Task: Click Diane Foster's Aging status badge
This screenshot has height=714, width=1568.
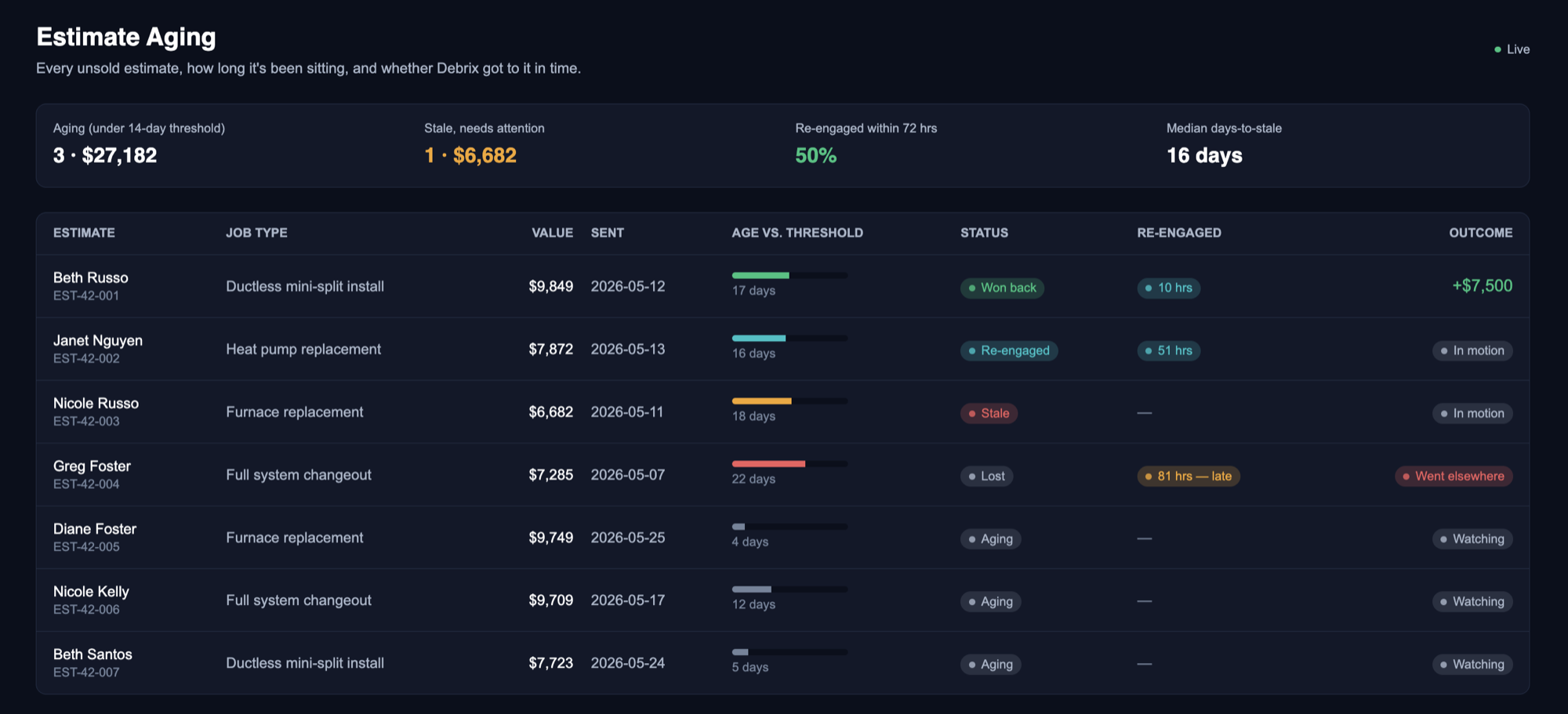Action: coord(990,538)
